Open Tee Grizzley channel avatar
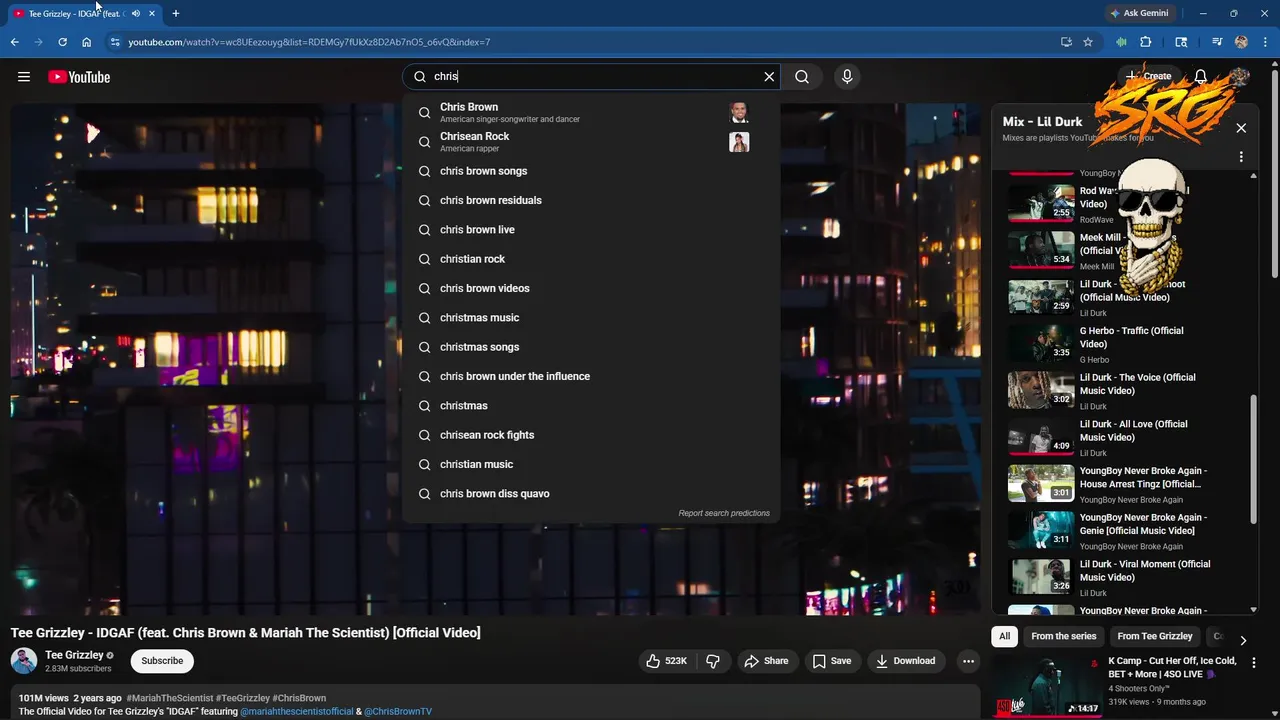Viewport: 1280px width, 720px height. pyautogui.click(x=24, y=661)
